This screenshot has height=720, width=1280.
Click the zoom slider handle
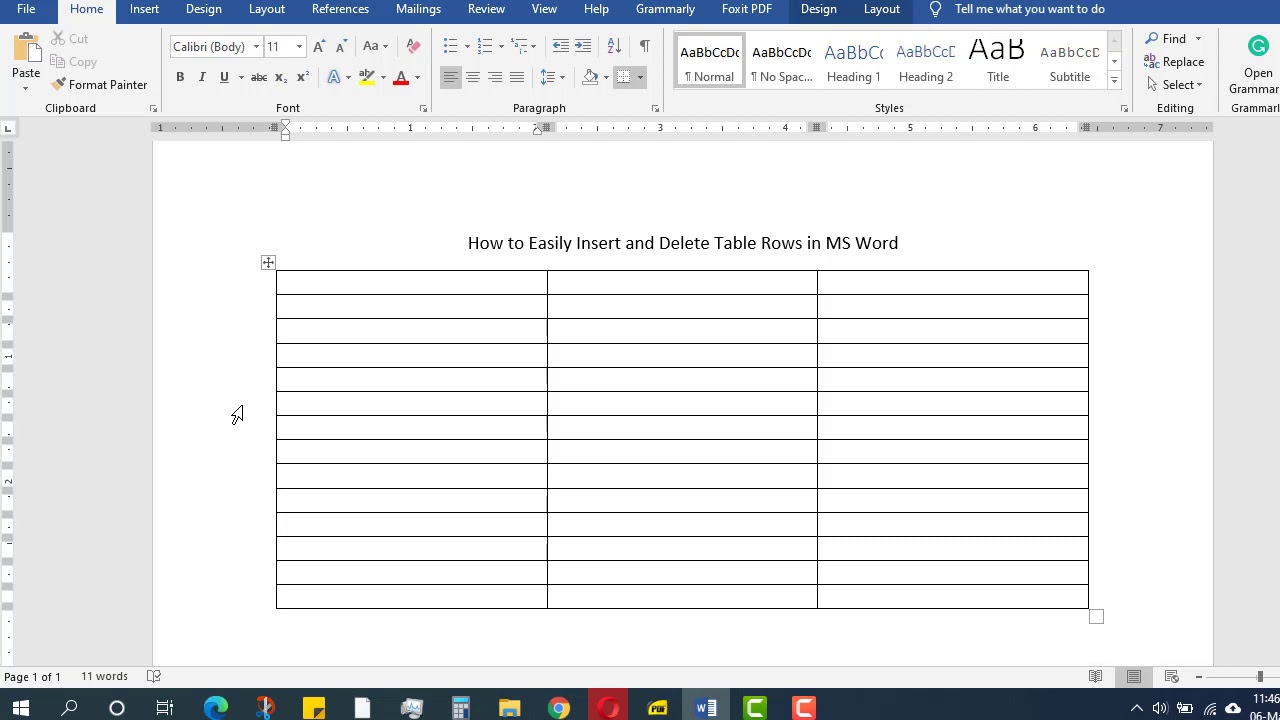point(1260,677)
